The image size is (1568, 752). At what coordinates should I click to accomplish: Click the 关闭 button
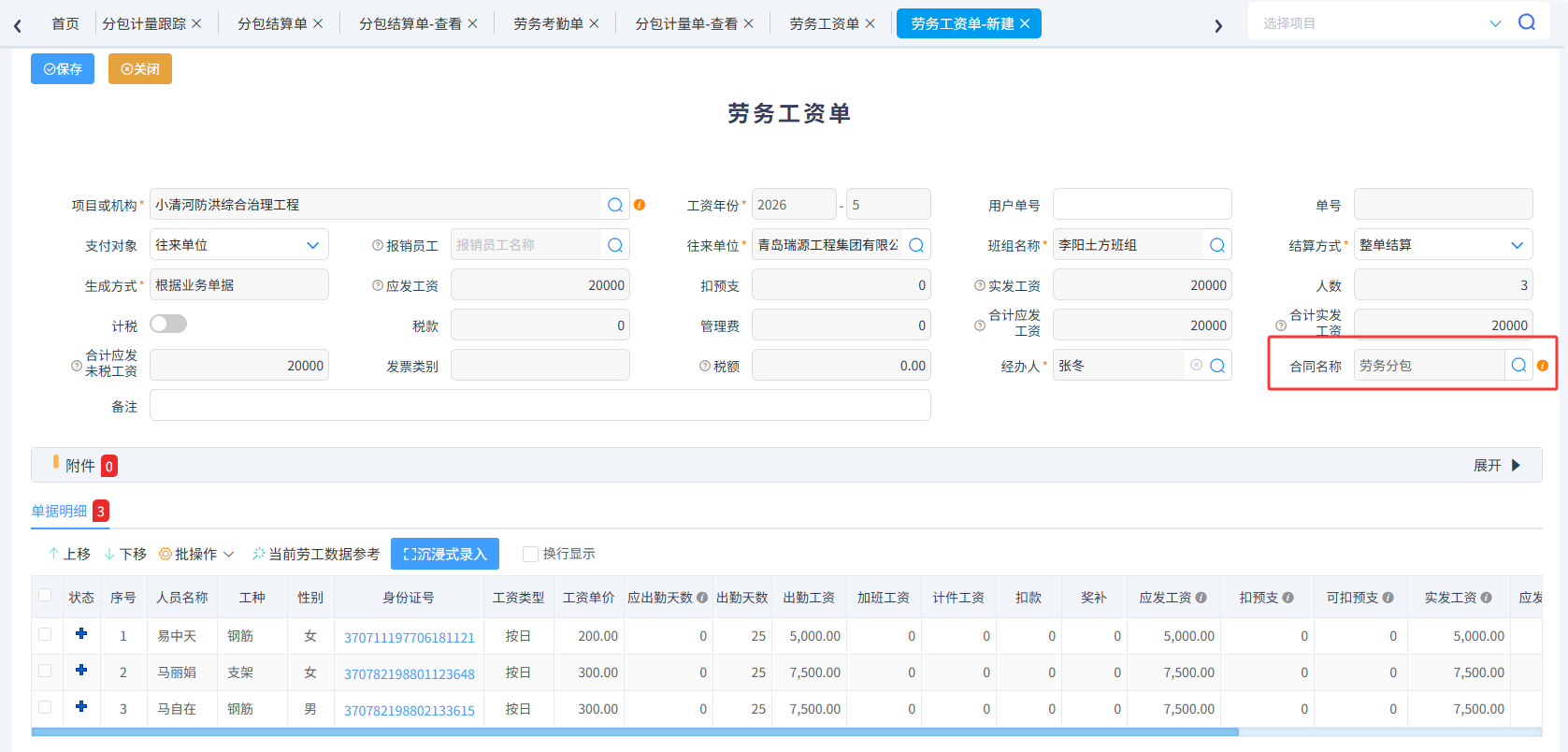[140, 69]
